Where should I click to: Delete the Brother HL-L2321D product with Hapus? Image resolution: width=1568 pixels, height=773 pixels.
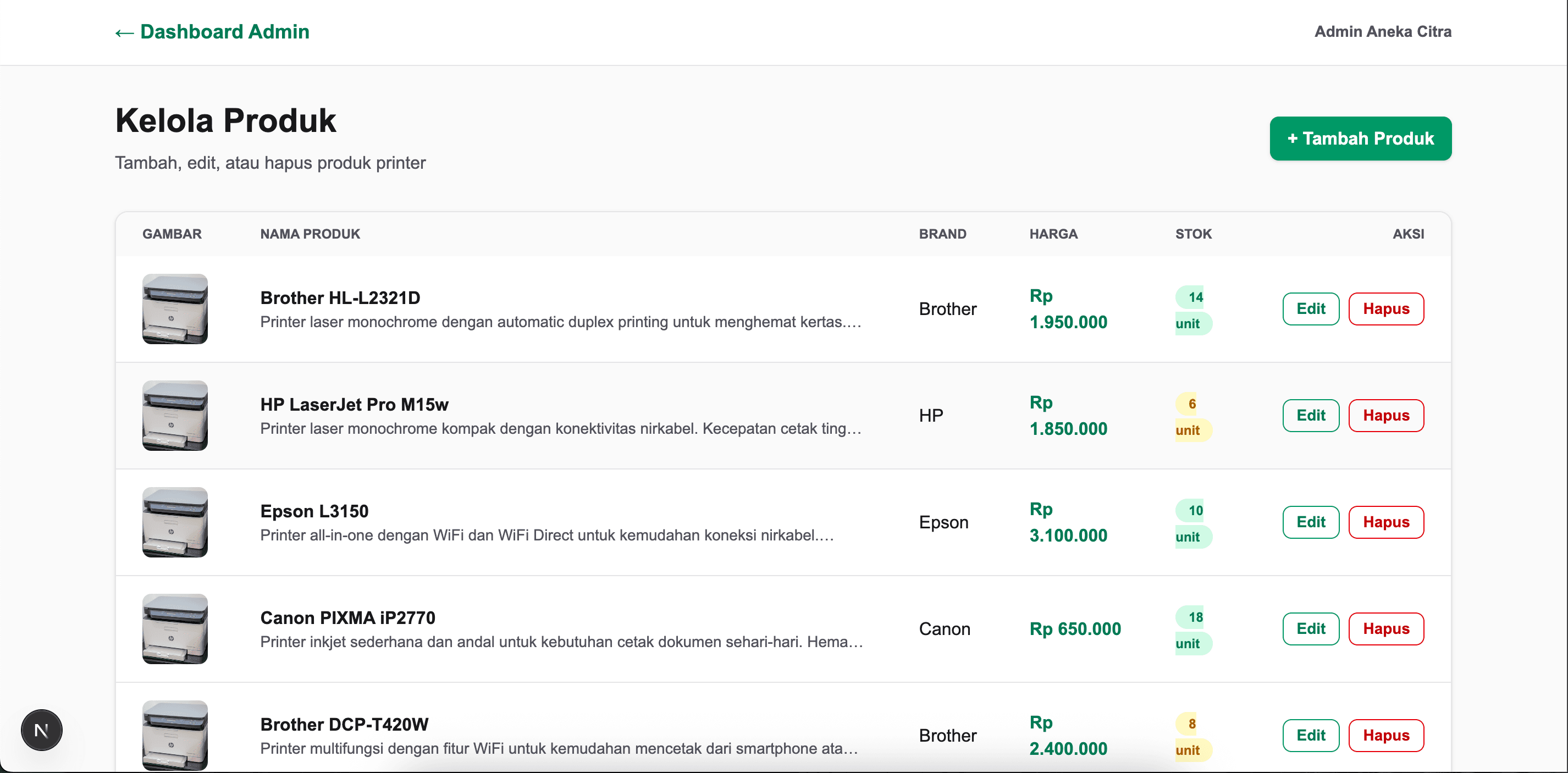point(1386,308)
